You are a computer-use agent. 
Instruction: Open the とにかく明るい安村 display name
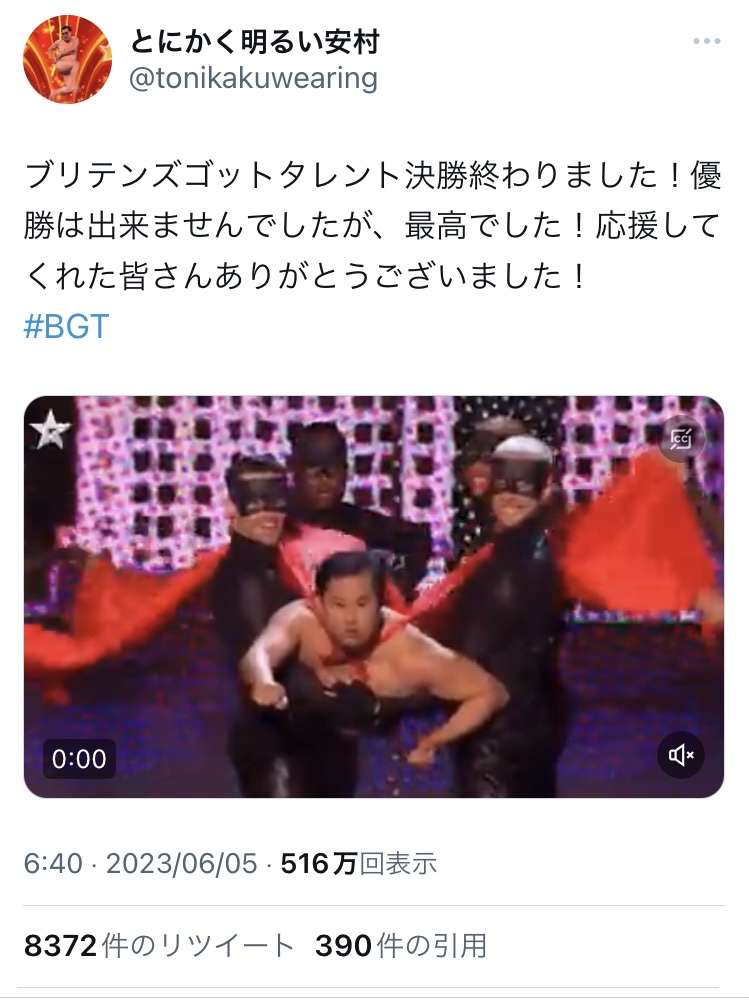[255, 42]
